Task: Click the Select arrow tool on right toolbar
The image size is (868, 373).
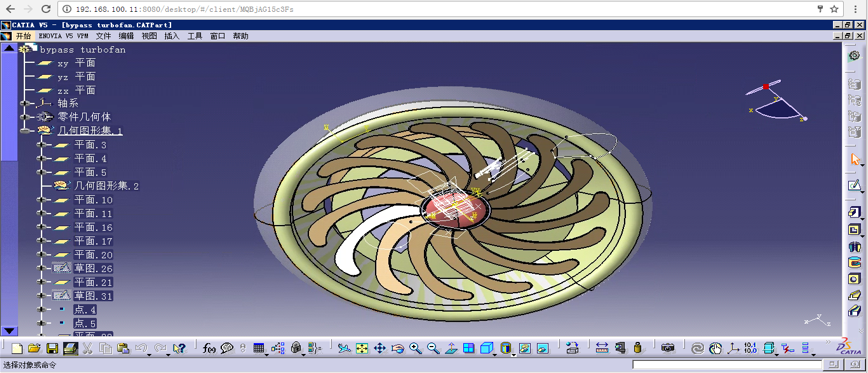Action: tap(855, 159)
